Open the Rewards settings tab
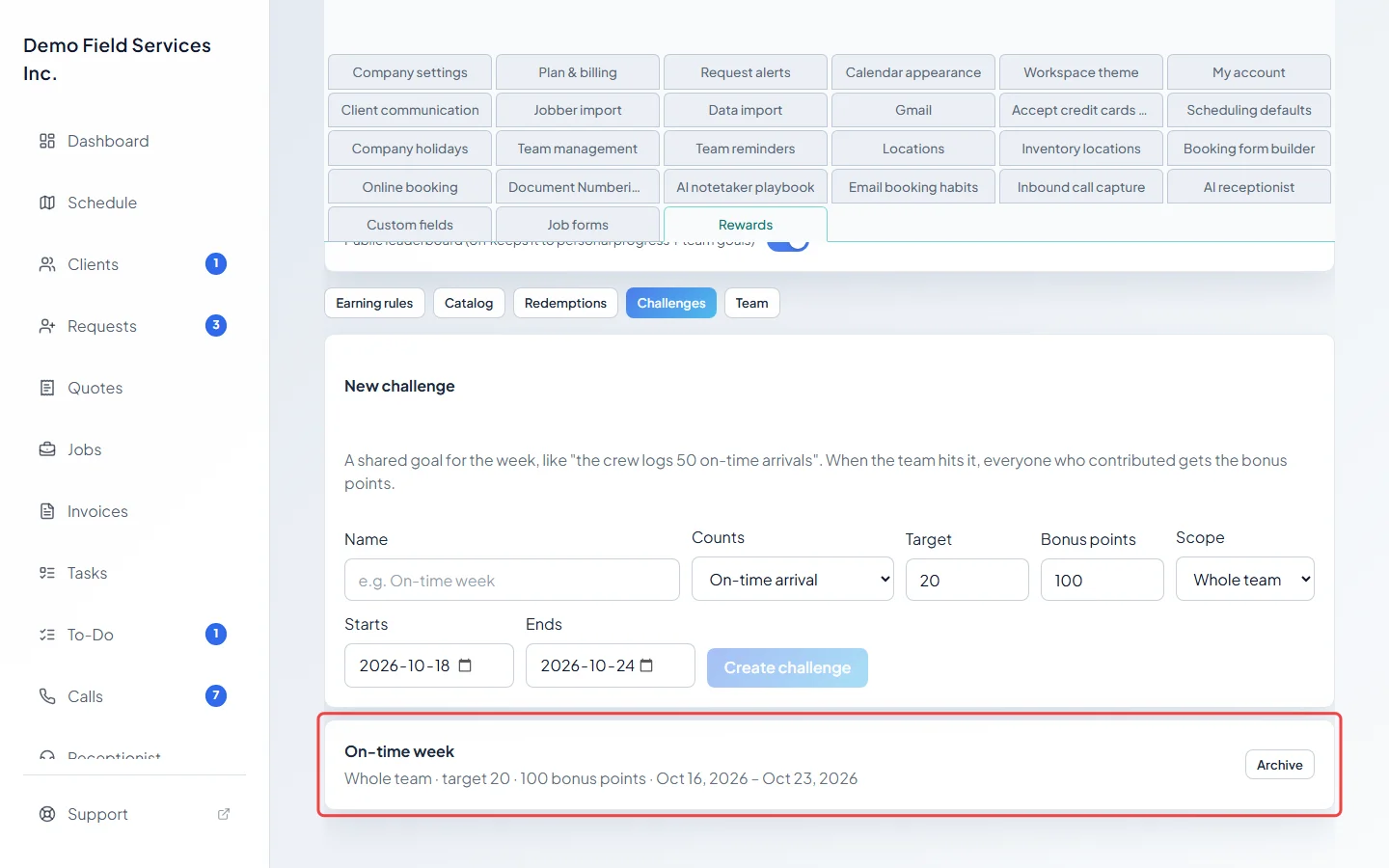This screenshot has height=868, width=1389. 746,225
